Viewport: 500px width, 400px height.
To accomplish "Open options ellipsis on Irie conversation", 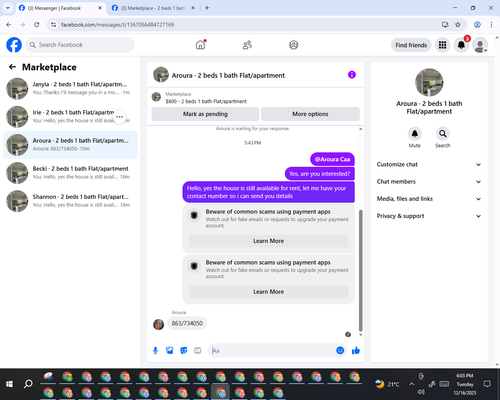I will point(120,117).
